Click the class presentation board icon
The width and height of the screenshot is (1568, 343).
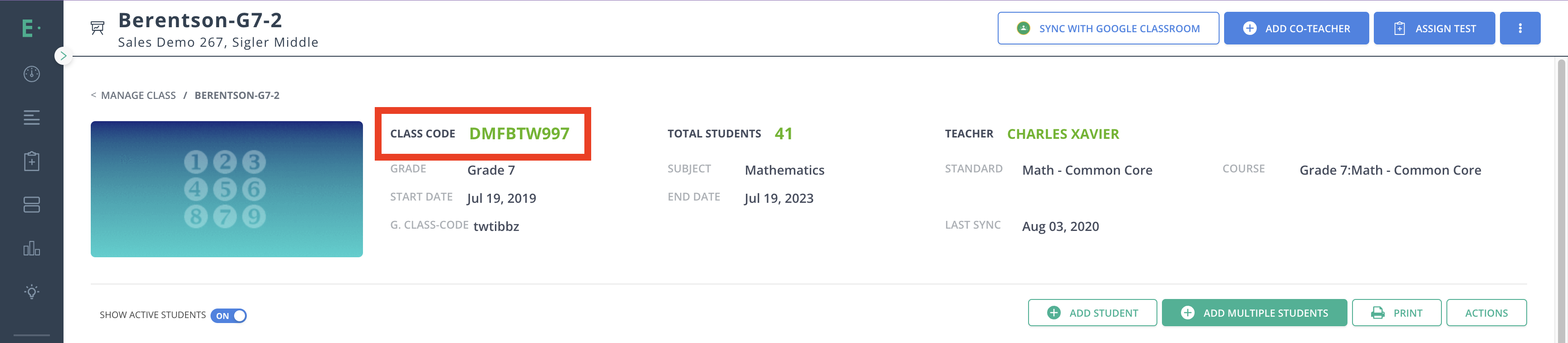[x=98, y=28]
